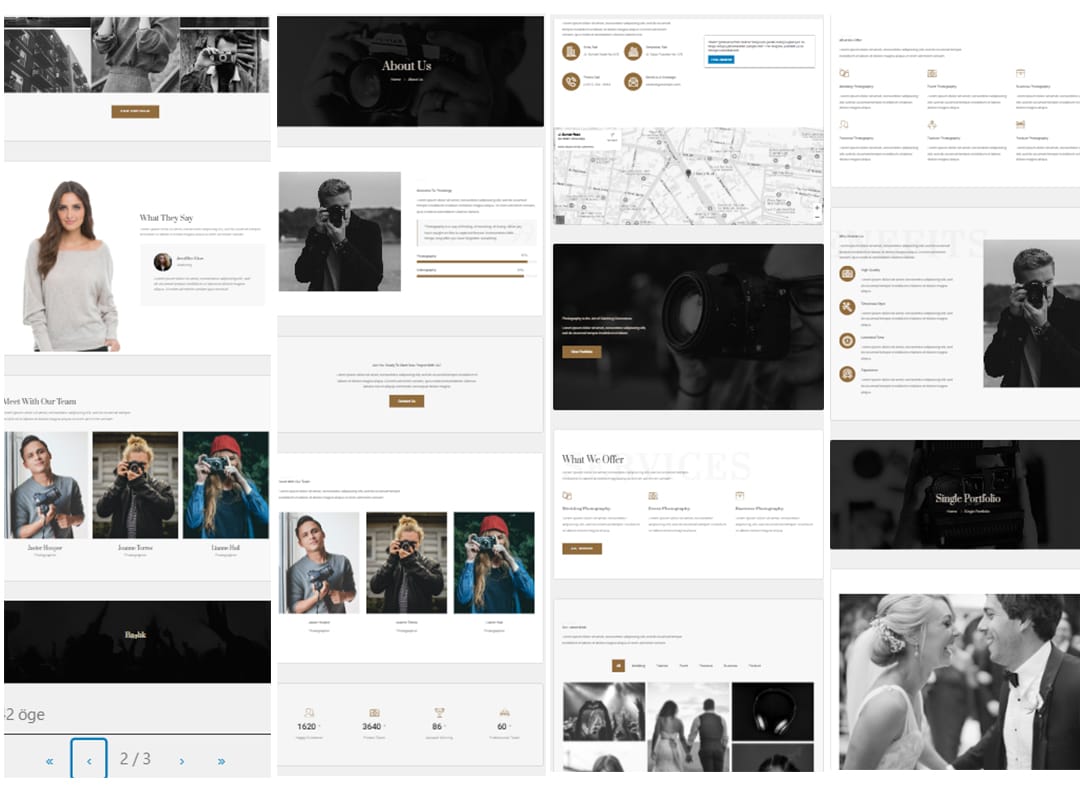Click the office address building icon

(570, 50)
